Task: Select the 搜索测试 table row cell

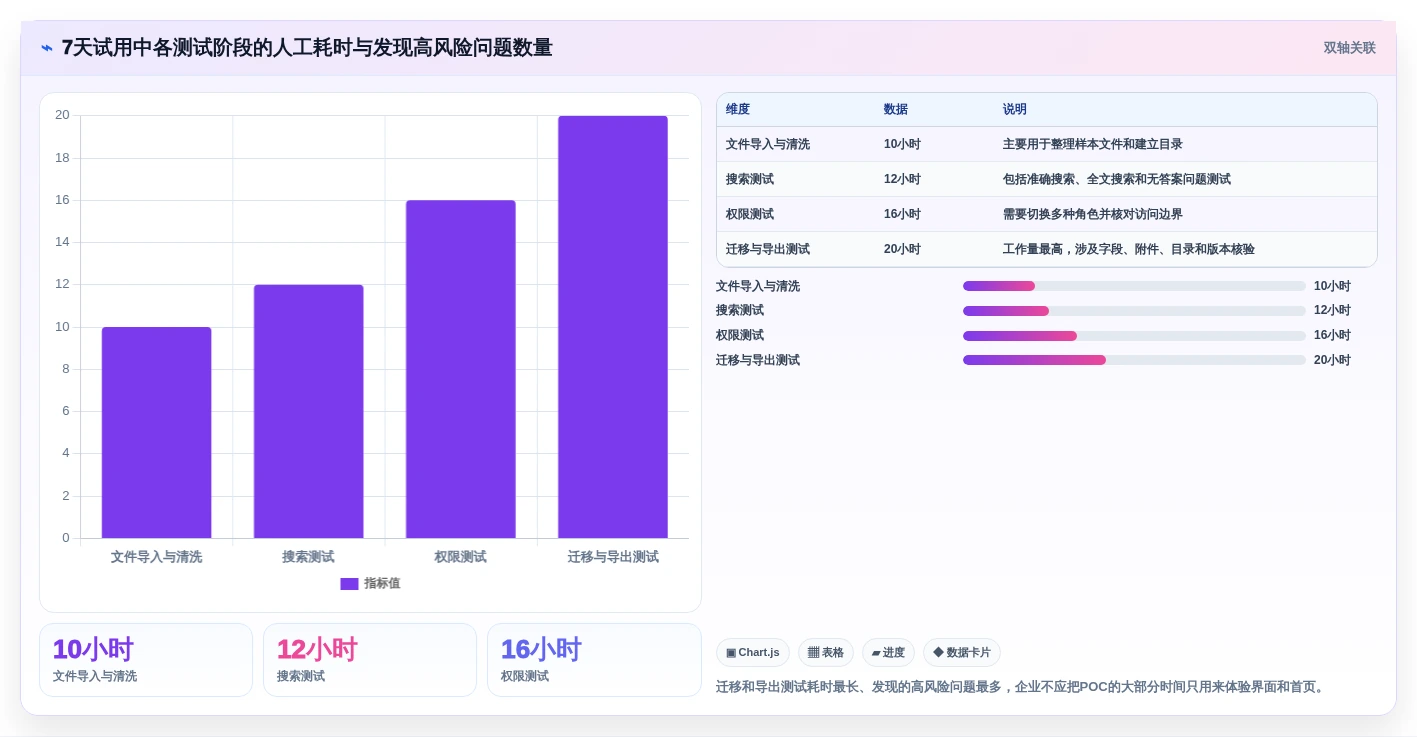Action: 750,180
